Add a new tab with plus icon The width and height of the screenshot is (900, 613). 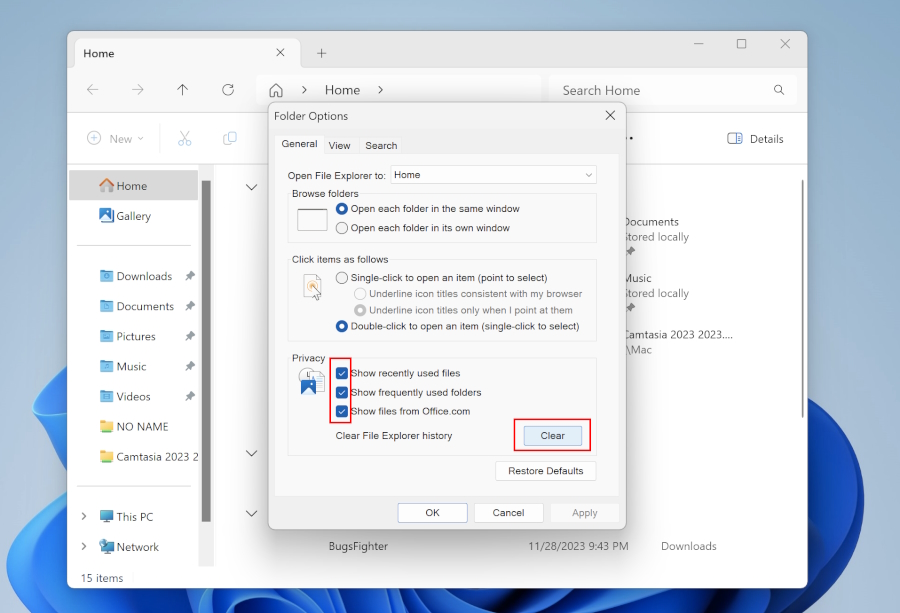tap(321, 53)
